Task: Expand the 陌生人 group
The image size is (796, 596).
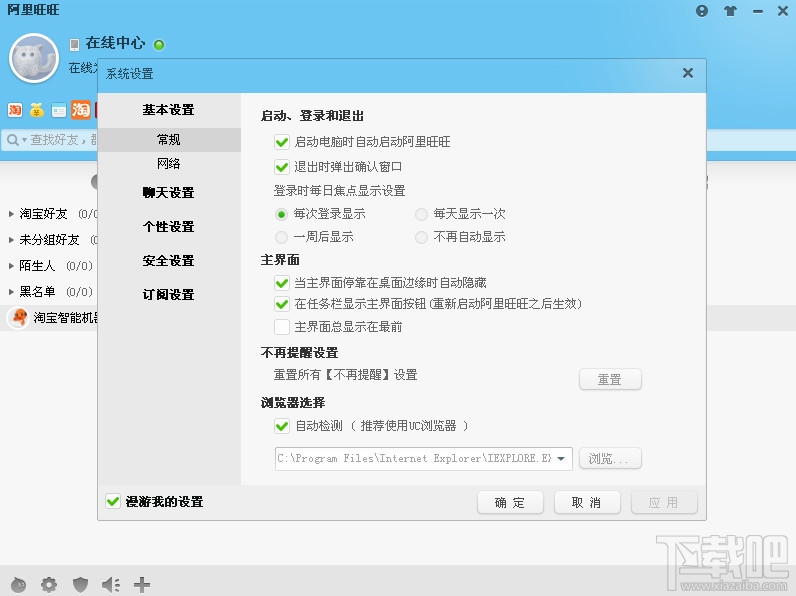Action: coord(11,266)
